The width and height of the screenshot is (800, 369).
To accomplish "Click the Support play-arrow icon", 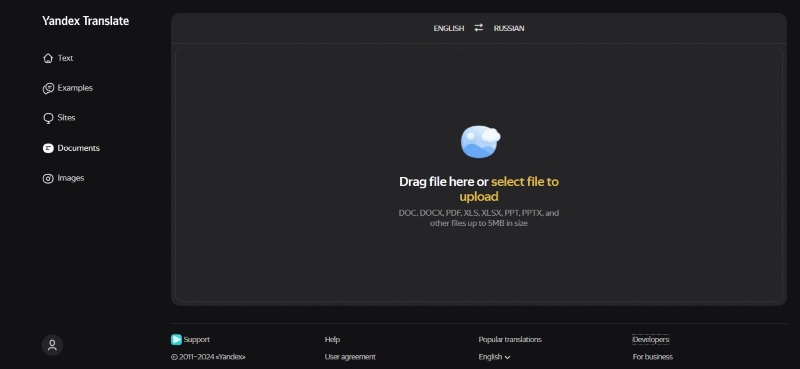I will click(176, 339).
